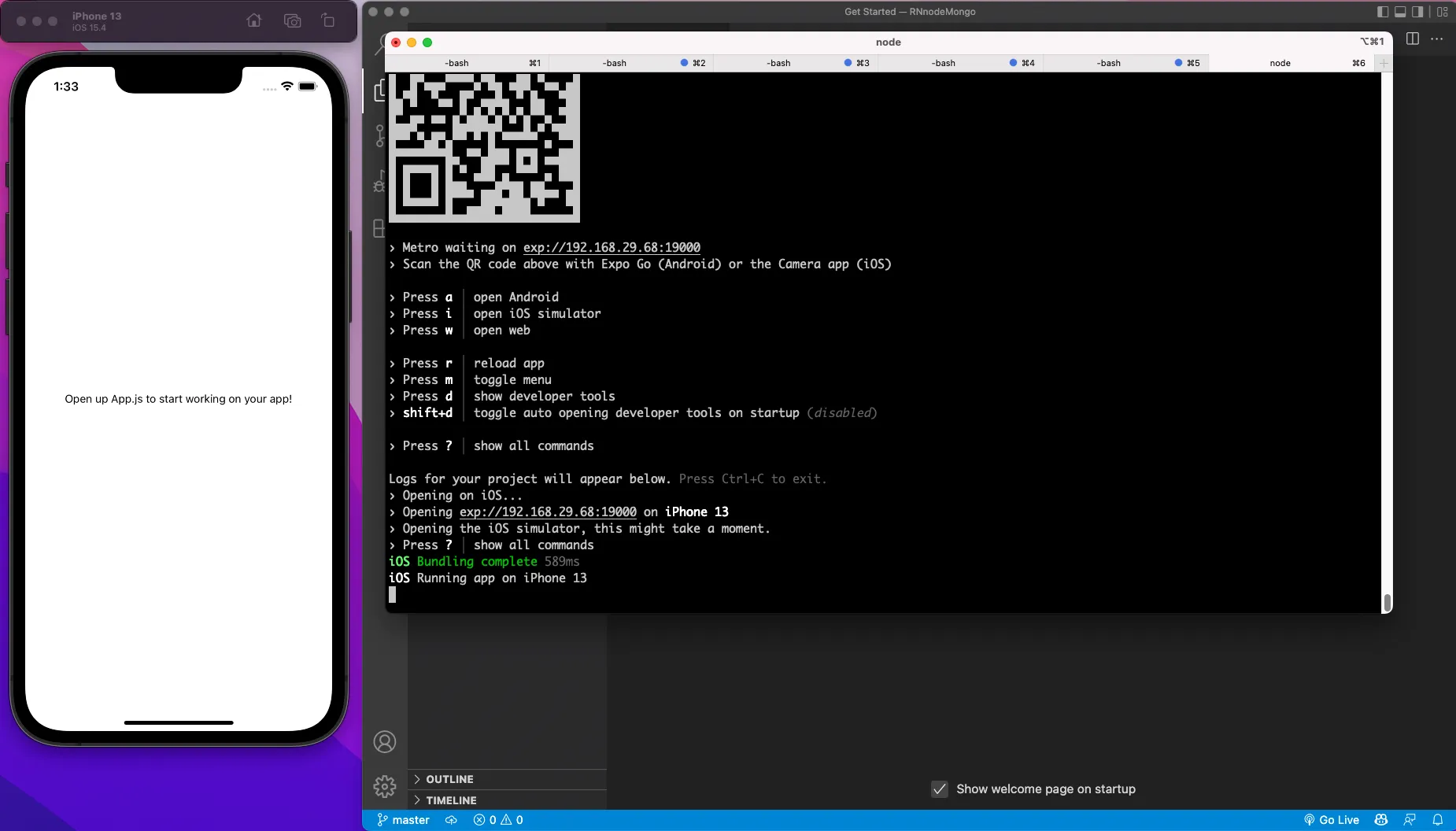Click the Terminal window title 'node'
This screenshot has width=1456, height=831.
point(889,42)
